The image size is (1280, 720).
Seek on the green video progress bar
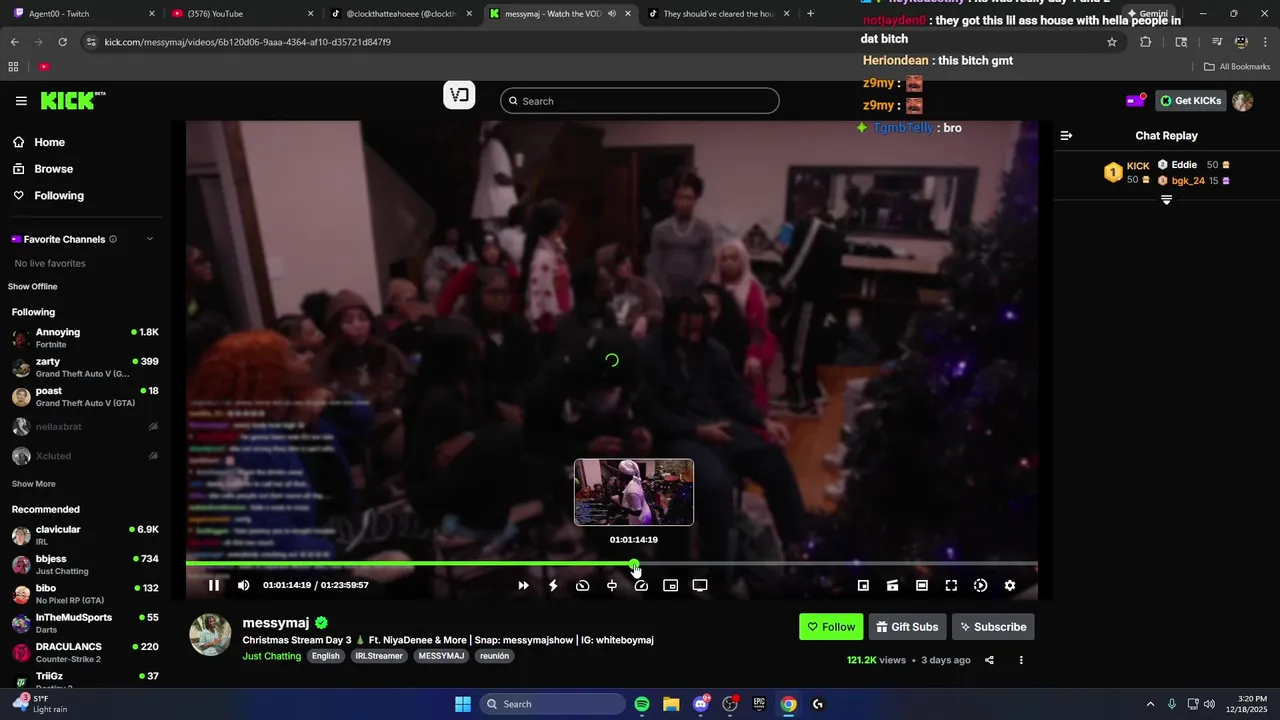(410, 564)
